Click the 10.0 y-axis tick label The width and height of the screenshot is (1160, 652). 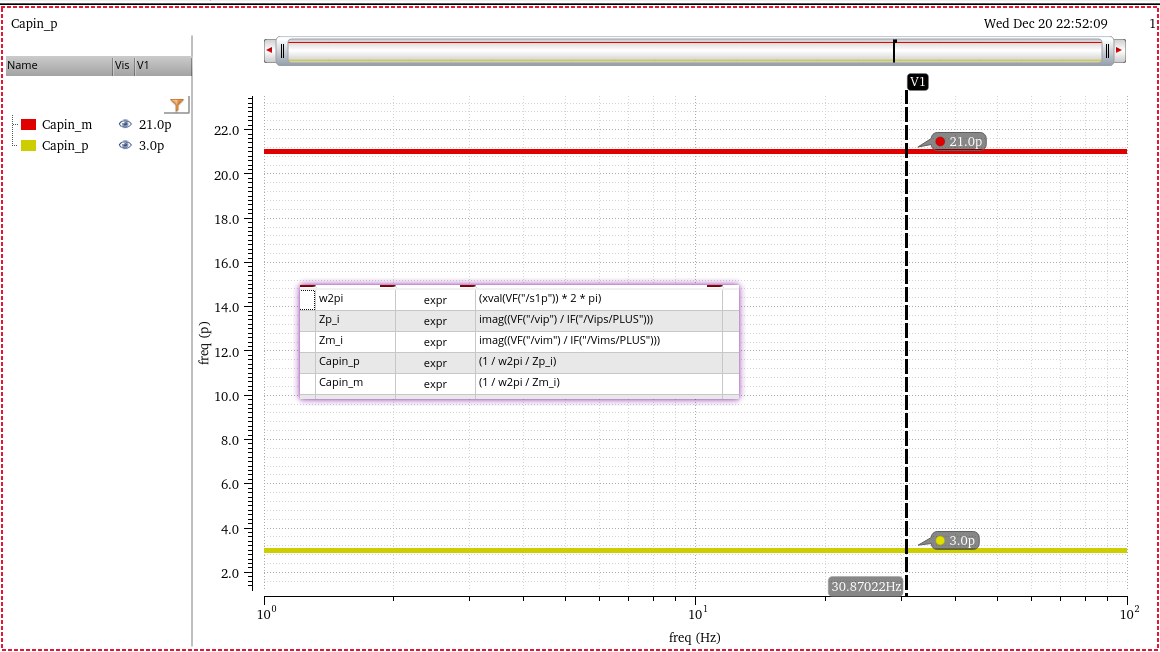(226, 396)
